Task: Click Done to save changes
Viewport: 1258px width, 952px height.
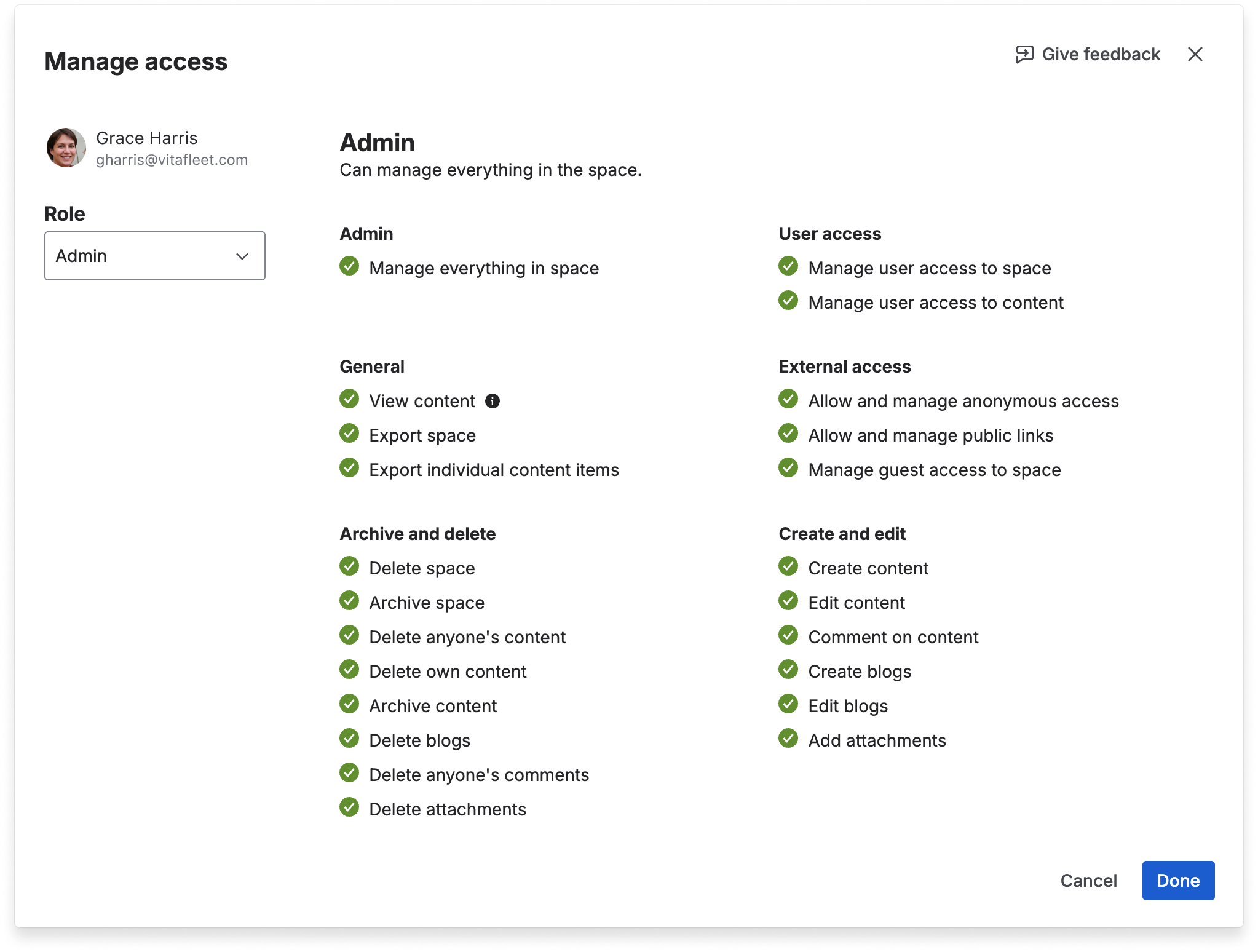Action: 1177,881
